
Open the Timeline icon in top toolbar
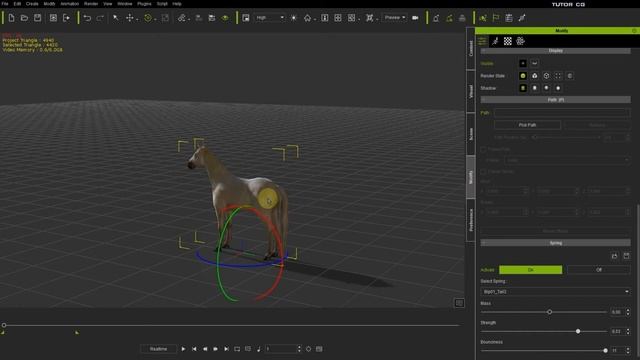(x=509, y=18)
